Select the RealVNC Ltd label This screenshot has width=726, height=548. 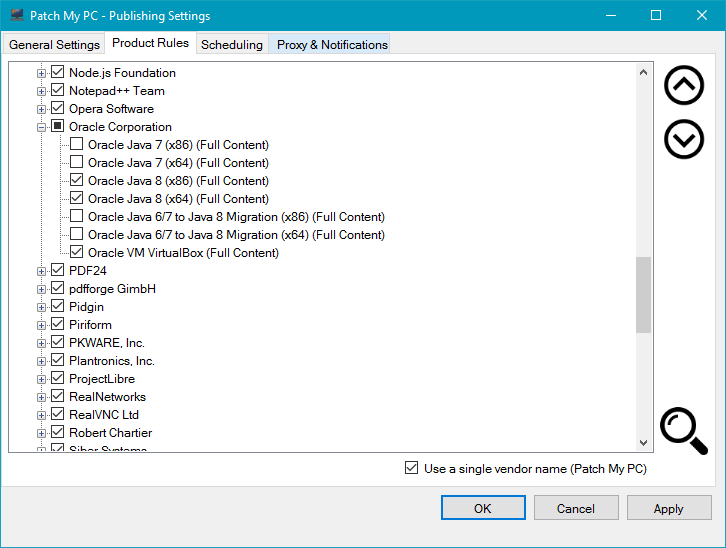(x=104, y=415)
